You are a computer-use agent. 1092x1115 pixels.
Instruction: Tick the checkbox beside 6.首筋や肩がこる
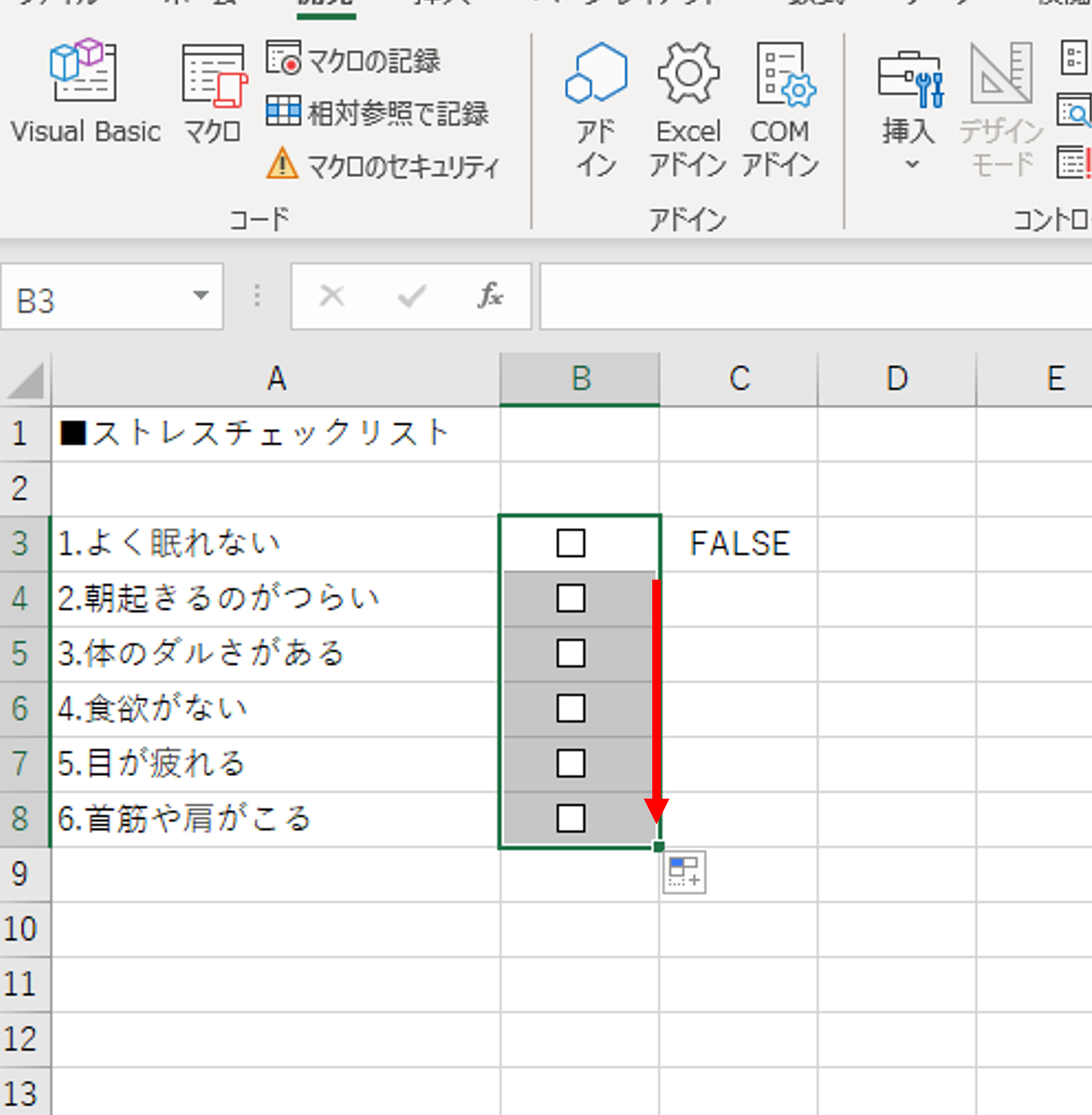pyautogui.click(x=571, y=818)
